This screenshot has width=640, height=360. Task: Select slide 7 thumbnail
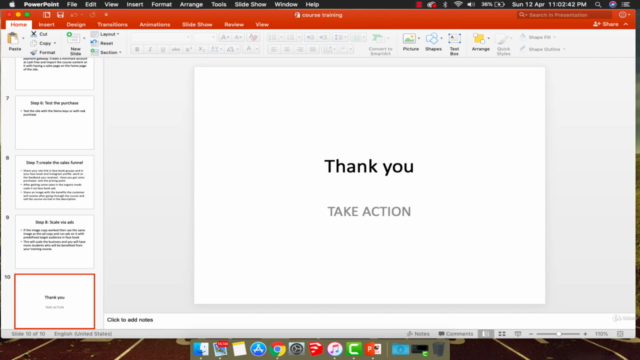tap(55, 122)
